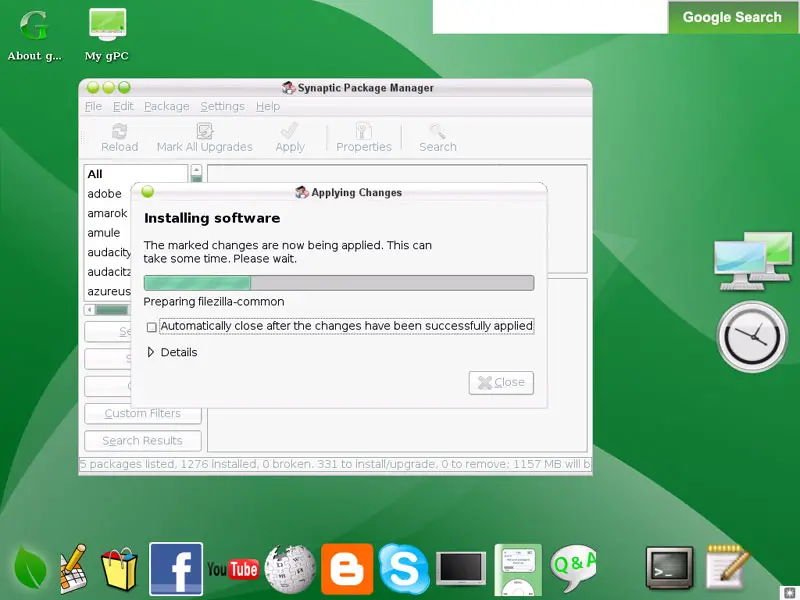Enable automatically close after changes checkbox
Screen dimensions: 800x600
[152, 327]
